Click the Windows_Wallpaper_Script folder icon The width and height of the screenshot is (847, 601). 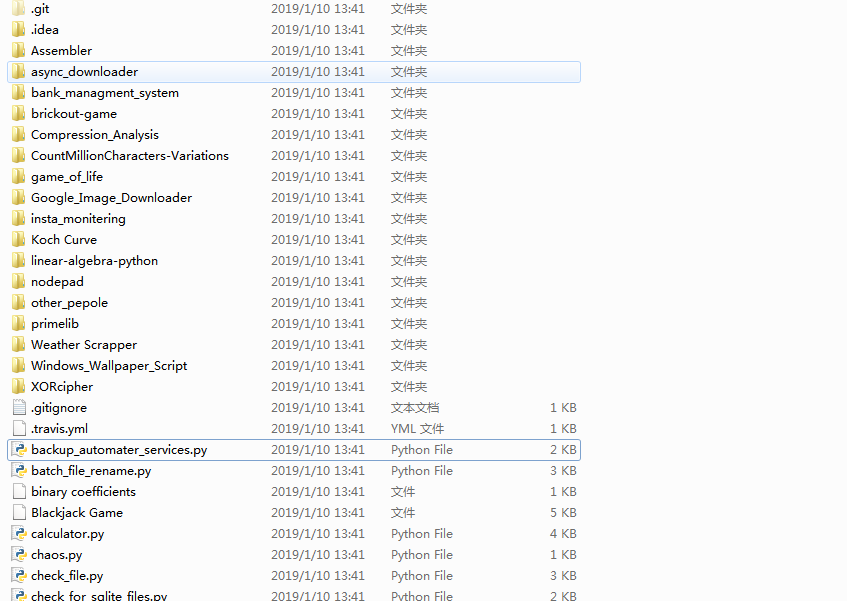(x=18, y=366)
